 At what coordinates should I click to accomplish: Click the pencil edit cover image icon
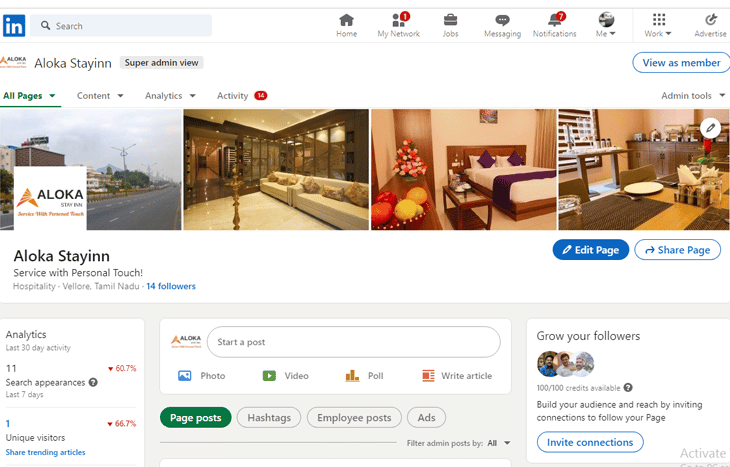(x=710, y=128)
